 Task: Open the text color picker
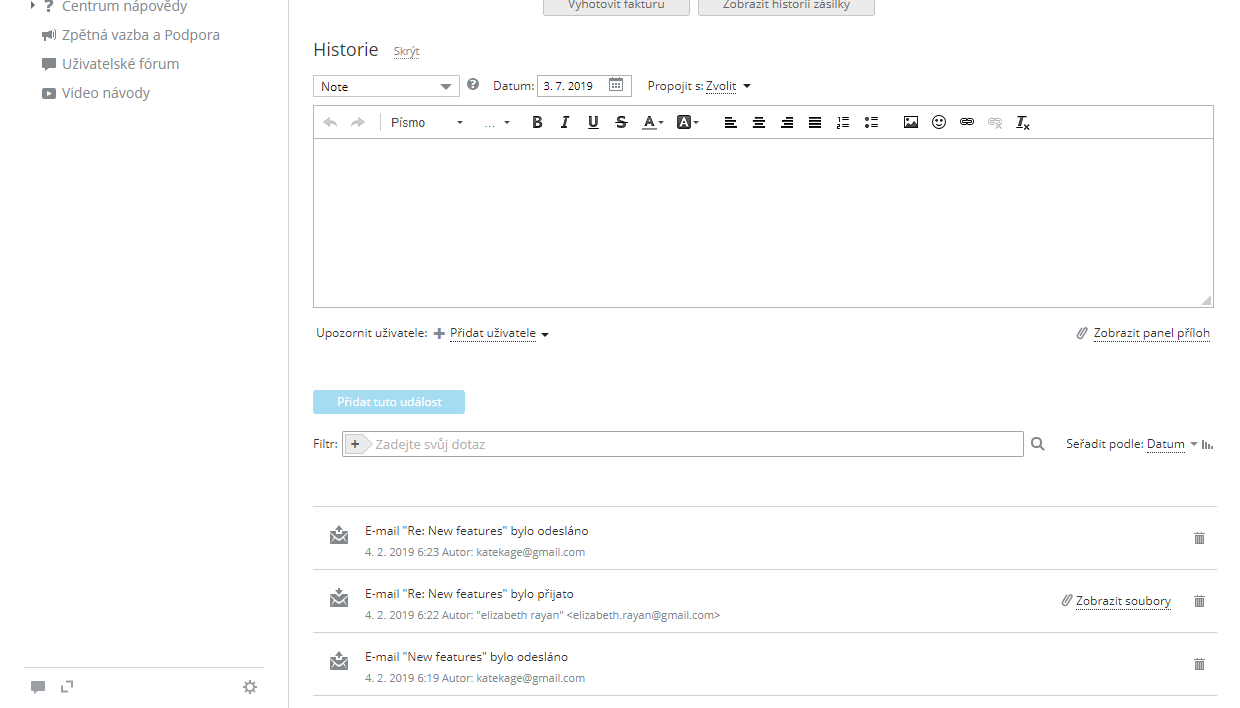point(651,122)
